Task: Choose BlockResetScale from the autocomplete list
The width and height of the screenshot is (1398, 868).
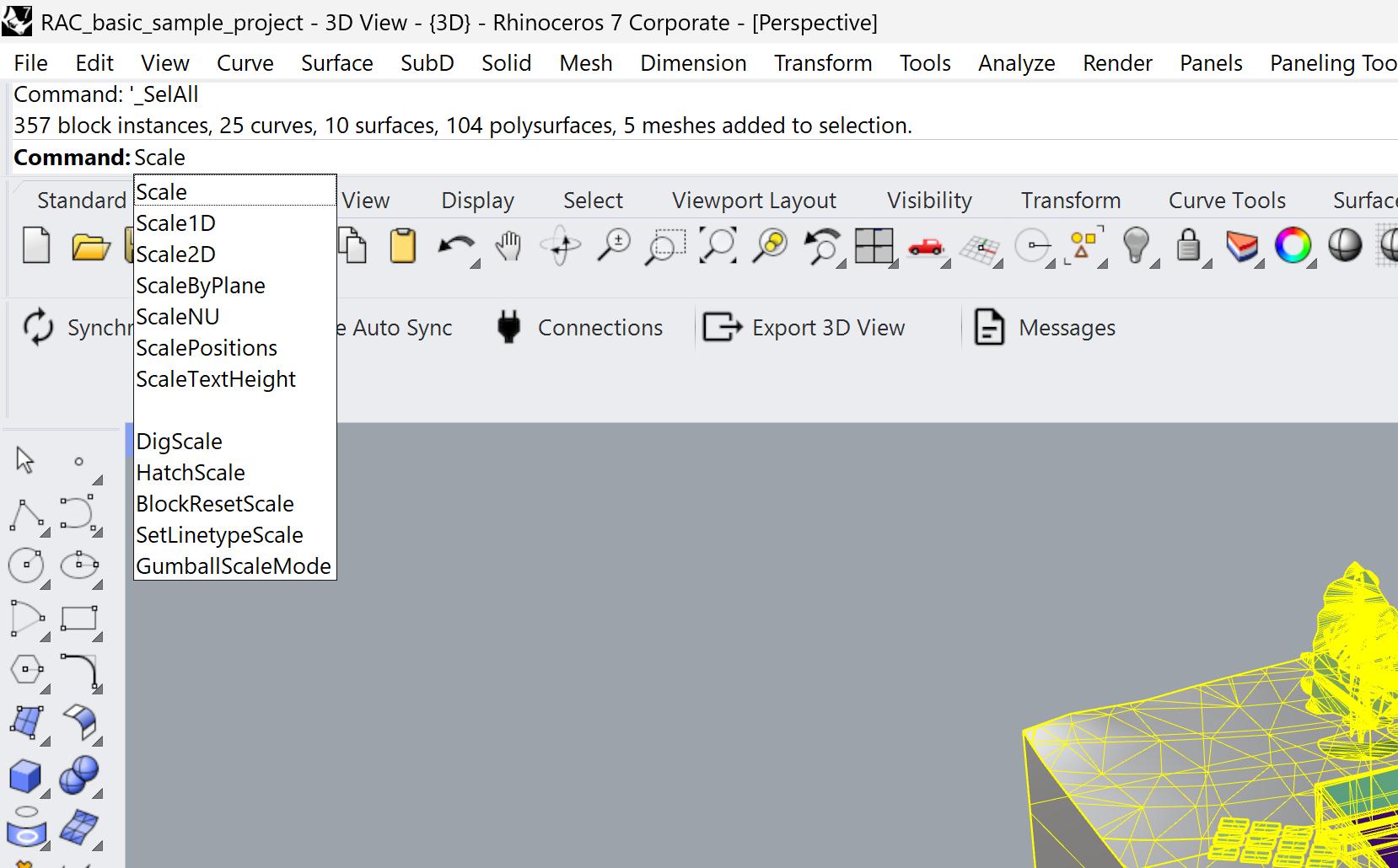Action: tap(235, 504)
